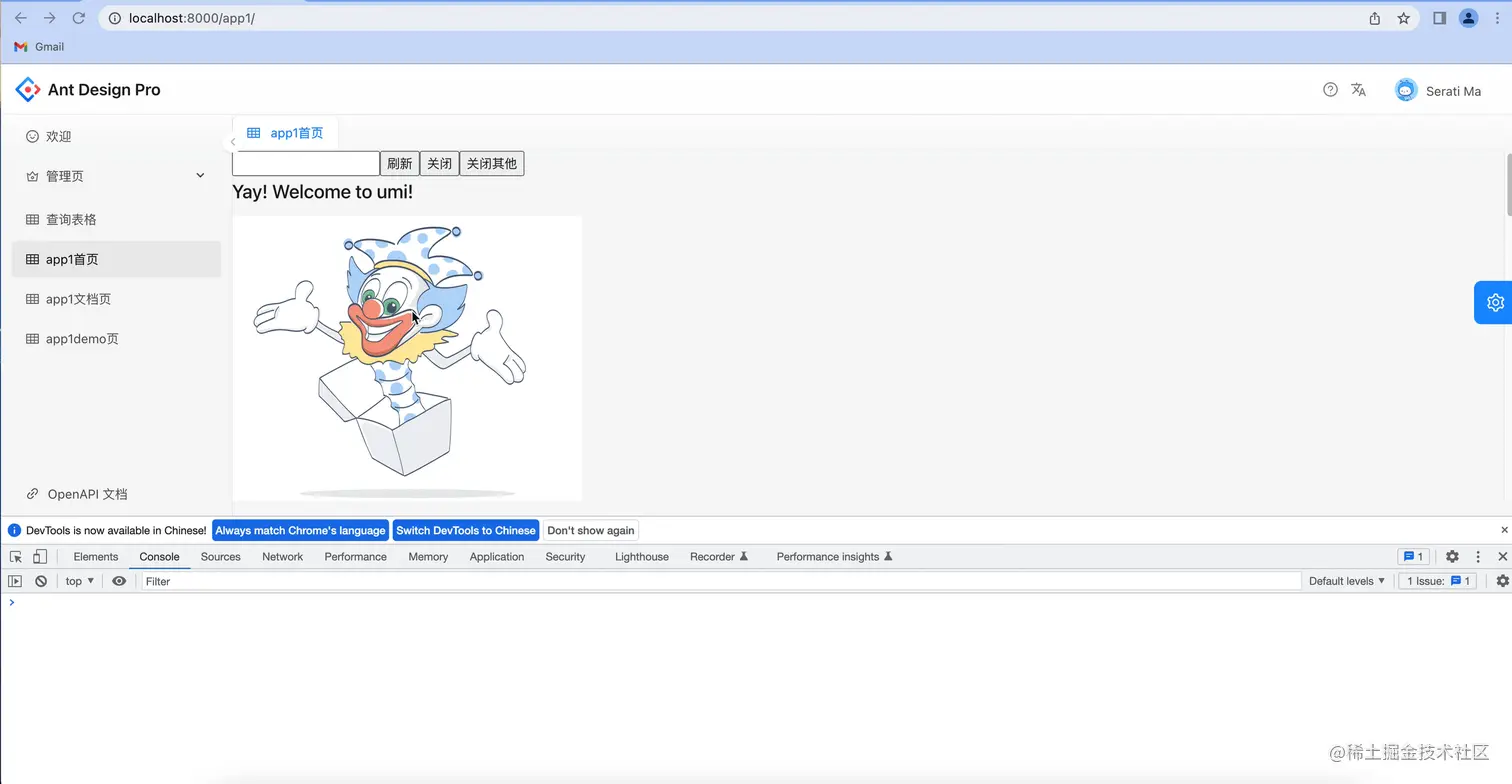Open the top context dropdown
Viewport: 1512px width, 784px height.
pos(80,581)
